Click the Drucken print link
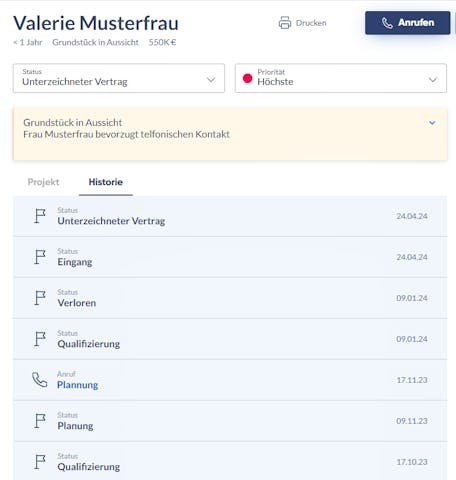 tap(302, 23)
